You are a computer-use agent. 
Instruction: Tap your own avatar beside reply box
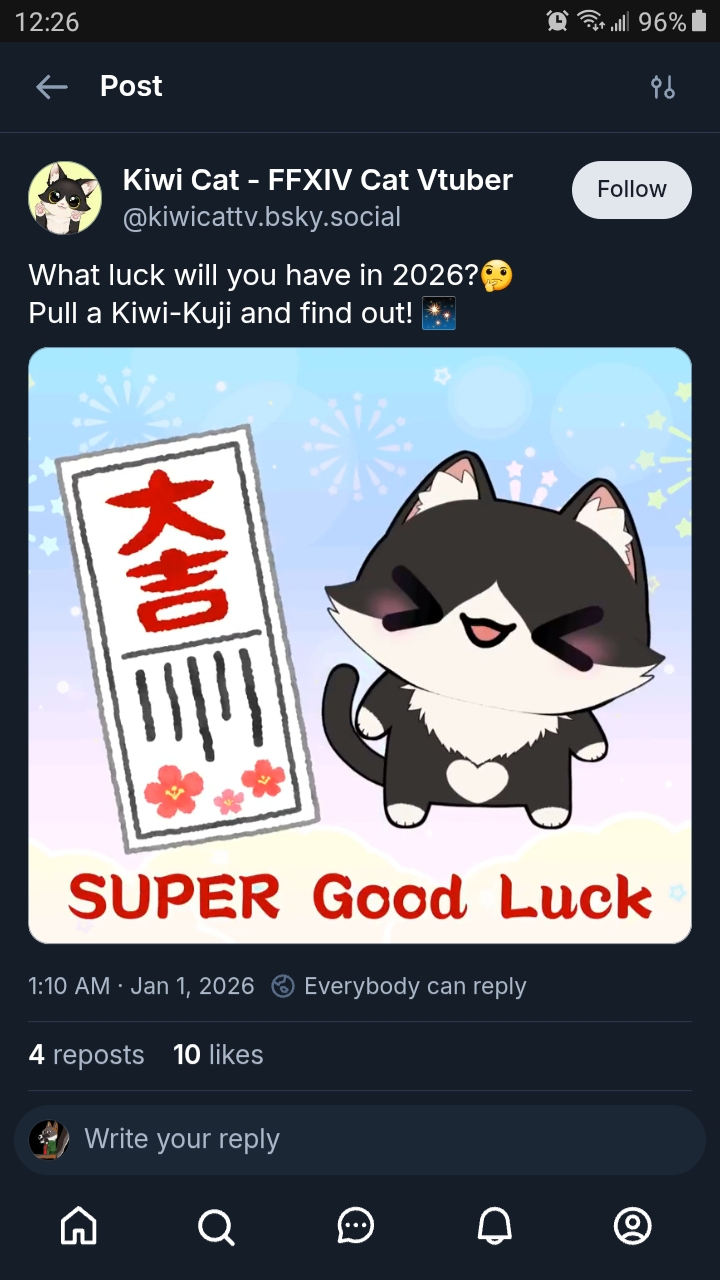tap(49, 1139)
